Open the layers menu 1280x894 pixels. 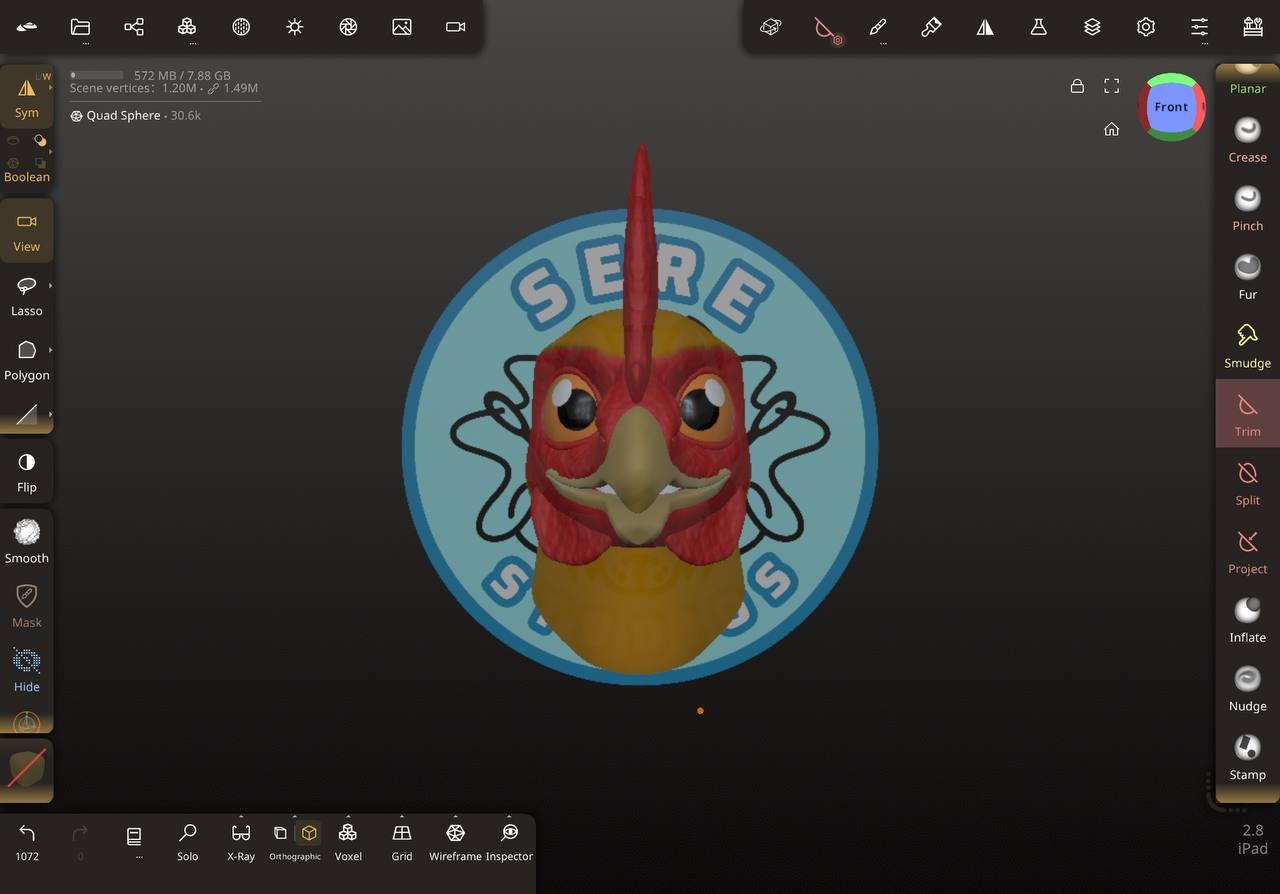coord(1092,27)
